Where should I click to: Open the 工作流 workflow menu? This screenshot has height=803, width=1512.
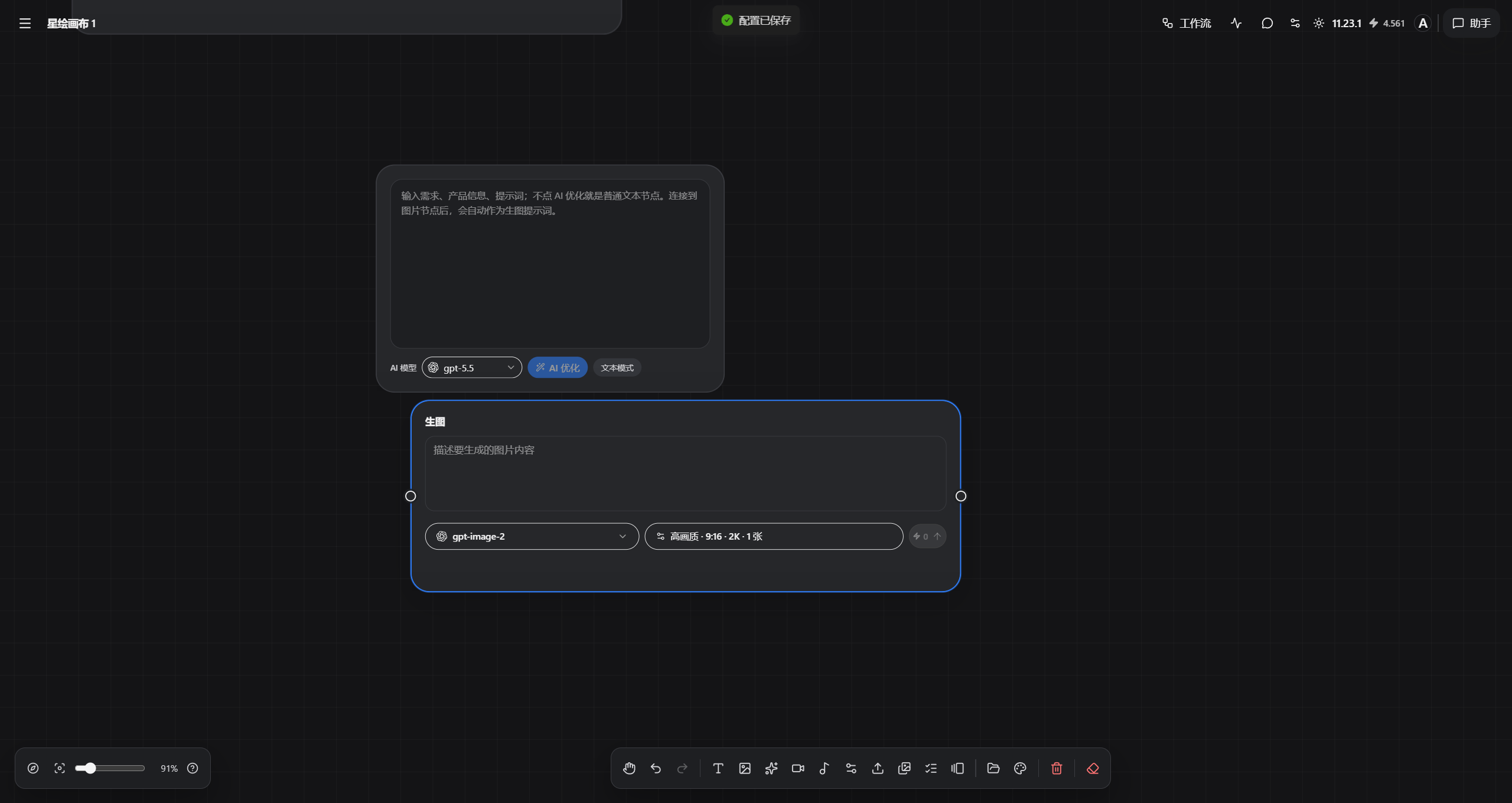(1187, 23)
